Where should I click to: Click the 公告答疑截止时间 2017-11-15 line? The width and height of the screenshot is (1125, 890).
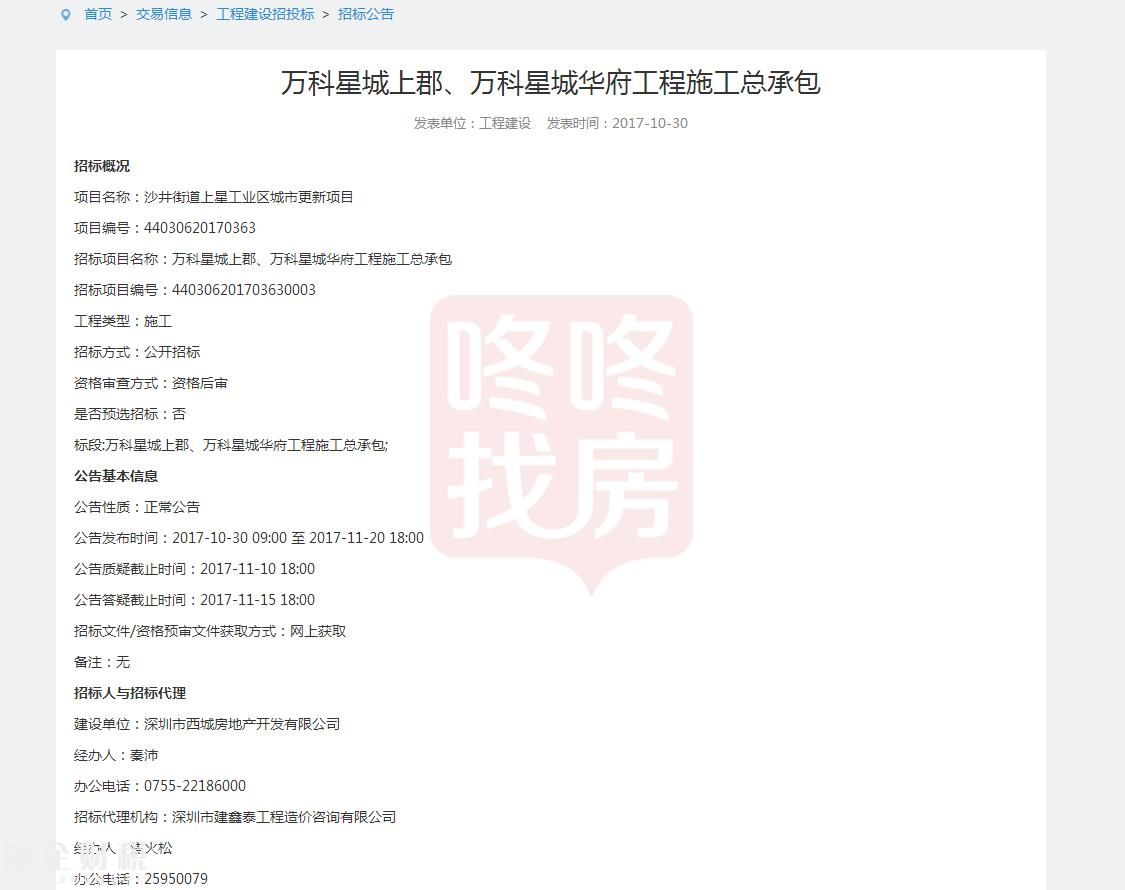click(194, 600)
